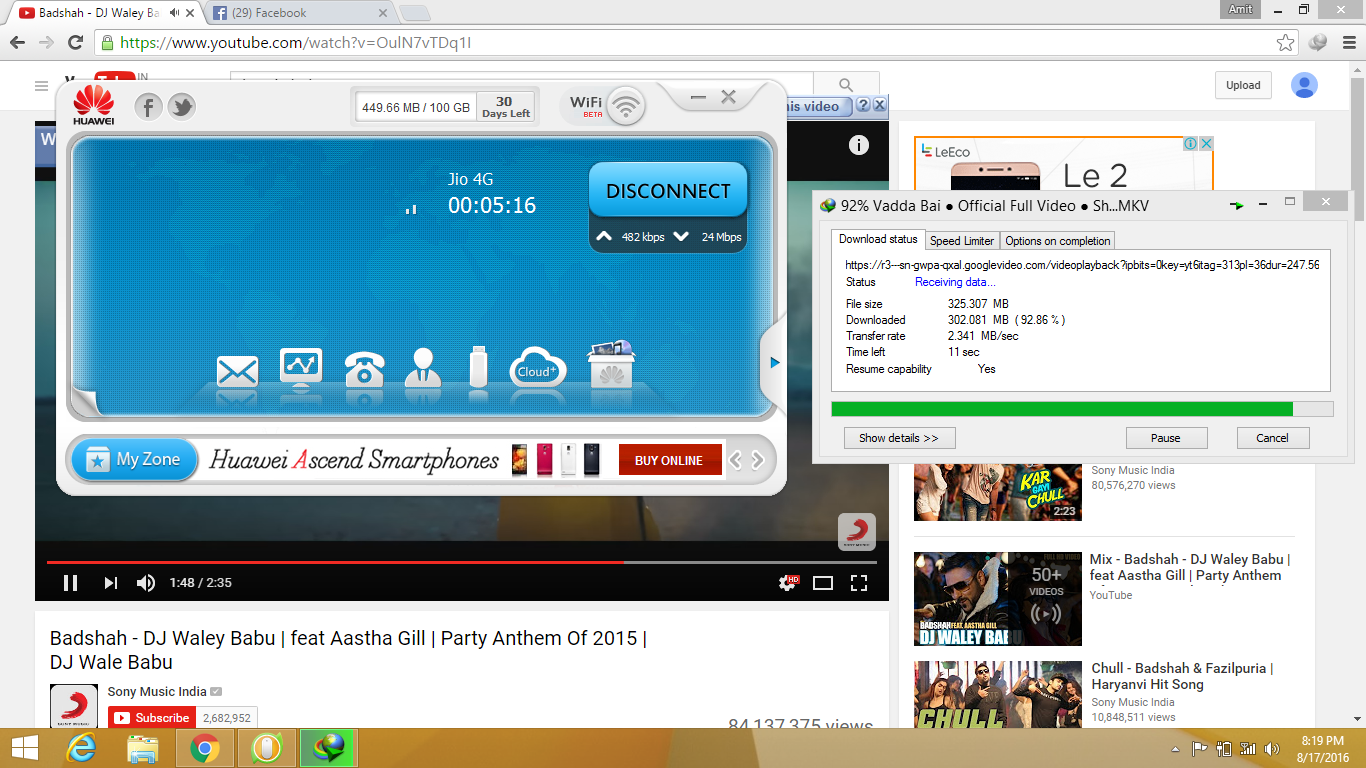Show previous Huawei banner ad
1366x768 pixels.
click(x=735, y=461)
